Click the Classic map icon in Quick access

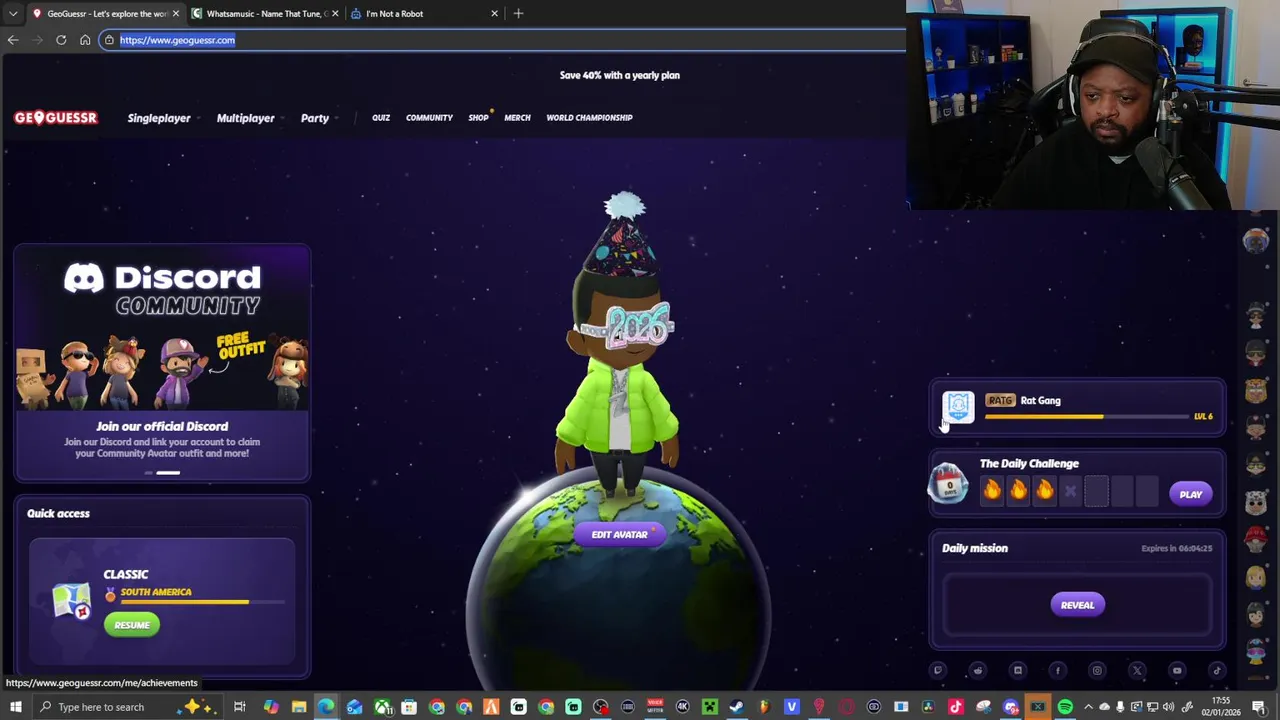click(71, 600)
